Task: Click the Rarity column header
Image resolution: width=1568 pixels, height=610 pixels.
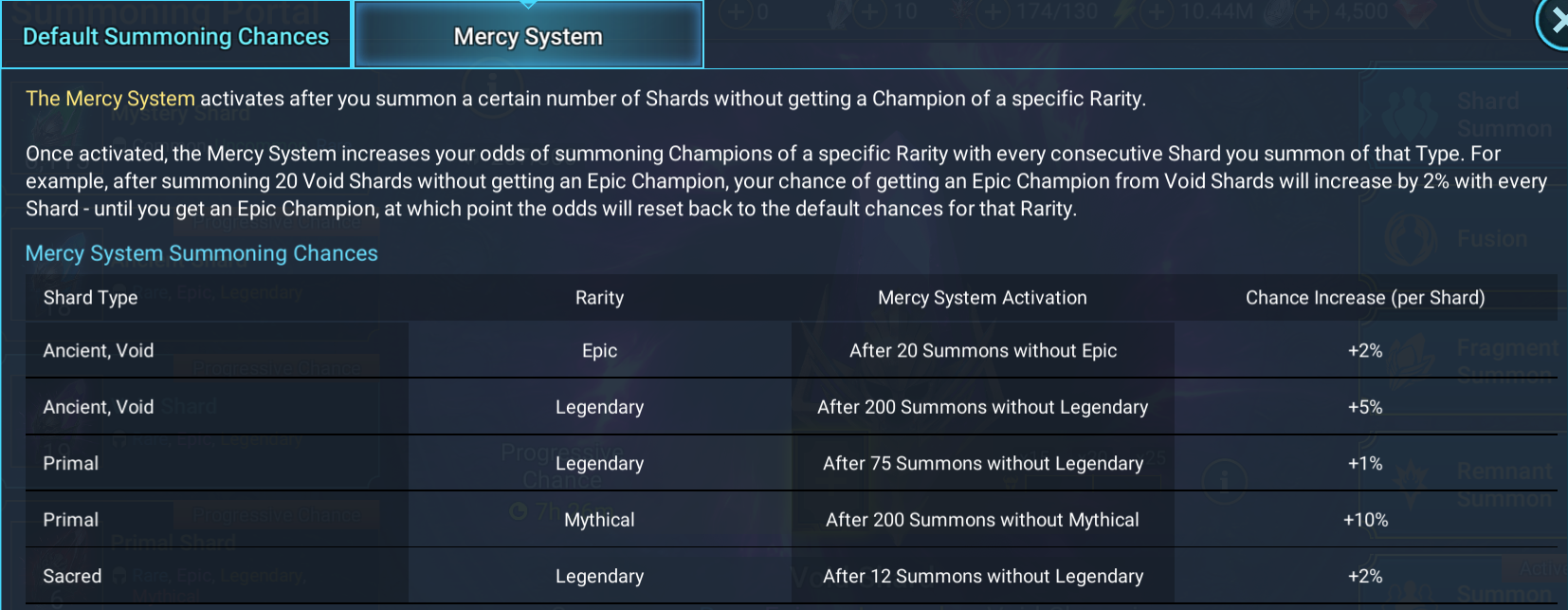Action: click(599, 298)
